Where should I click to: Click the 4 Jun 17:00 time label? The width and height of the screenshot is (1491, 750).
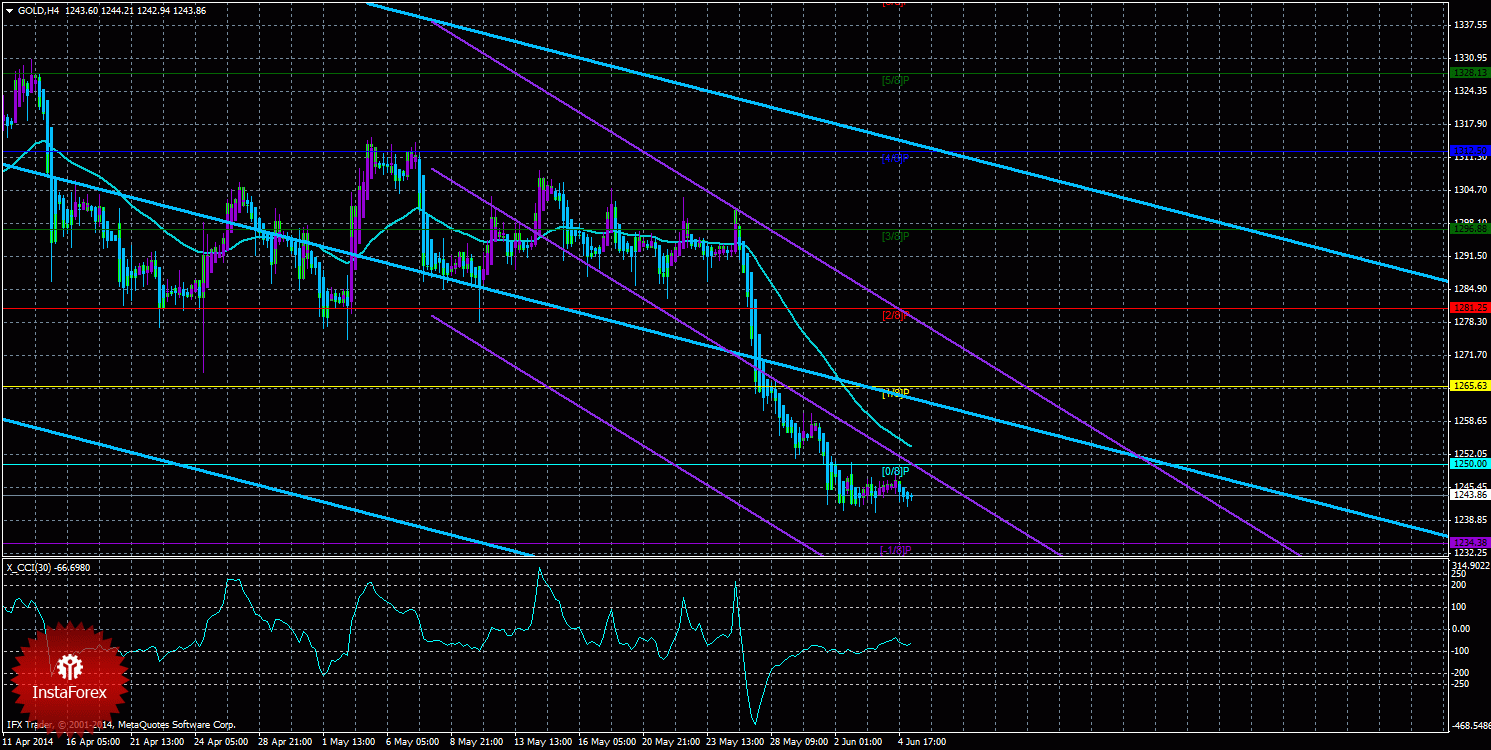tap(922, 743)
